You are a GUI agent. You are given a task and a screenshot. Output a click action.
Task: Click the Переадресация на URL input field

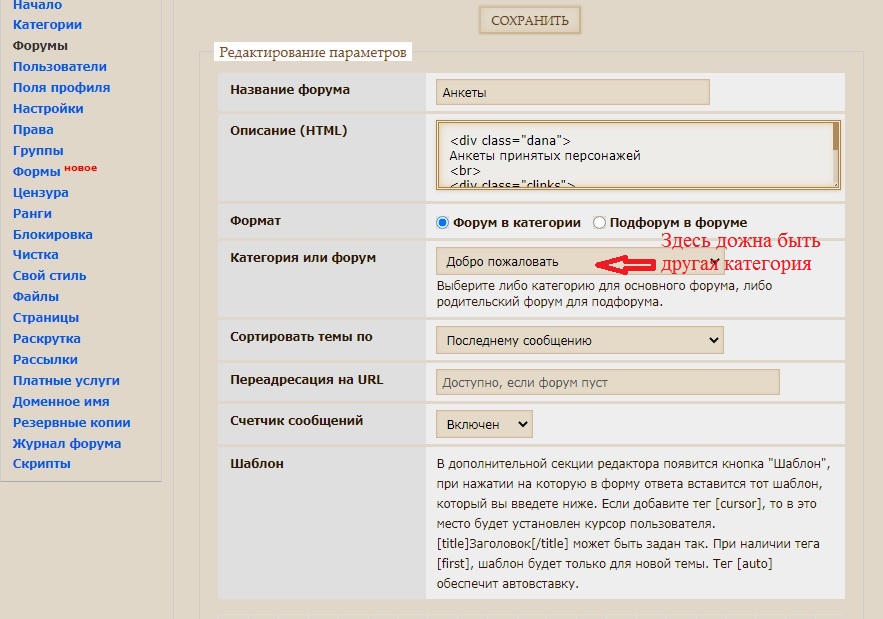point(608,382)
